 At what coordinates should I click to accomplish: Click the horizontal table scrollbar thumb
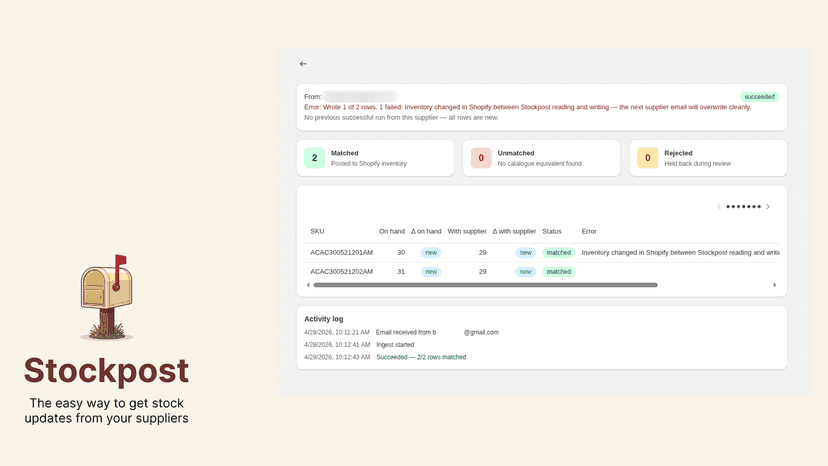(485, 285)
